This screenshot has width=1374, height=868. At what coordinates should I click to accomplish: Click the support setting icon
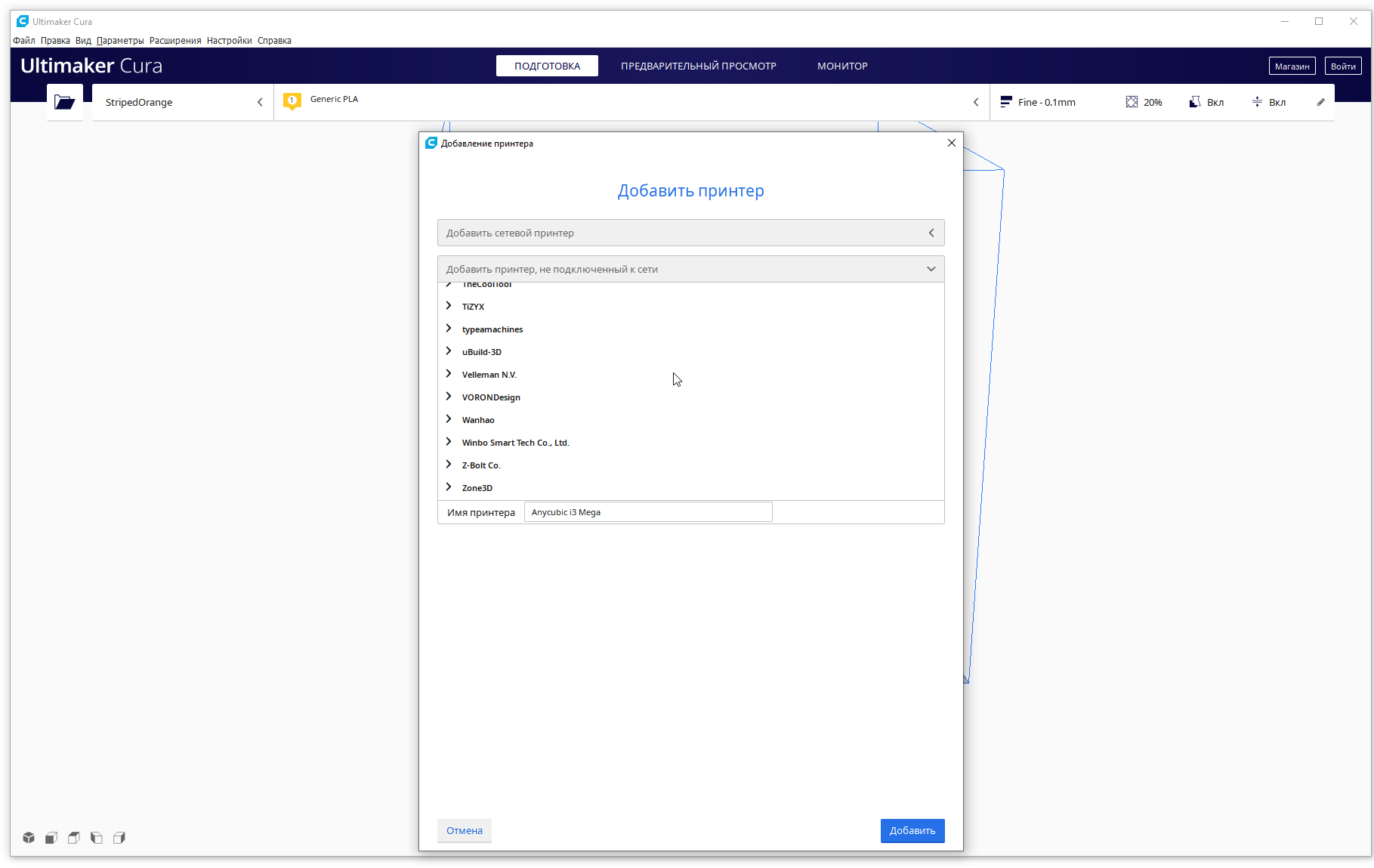pos(1195,102)
